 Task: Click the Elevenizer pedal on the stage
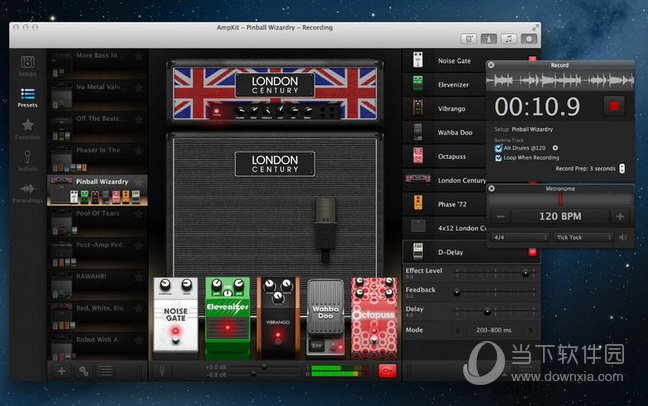tap(228, 318)
